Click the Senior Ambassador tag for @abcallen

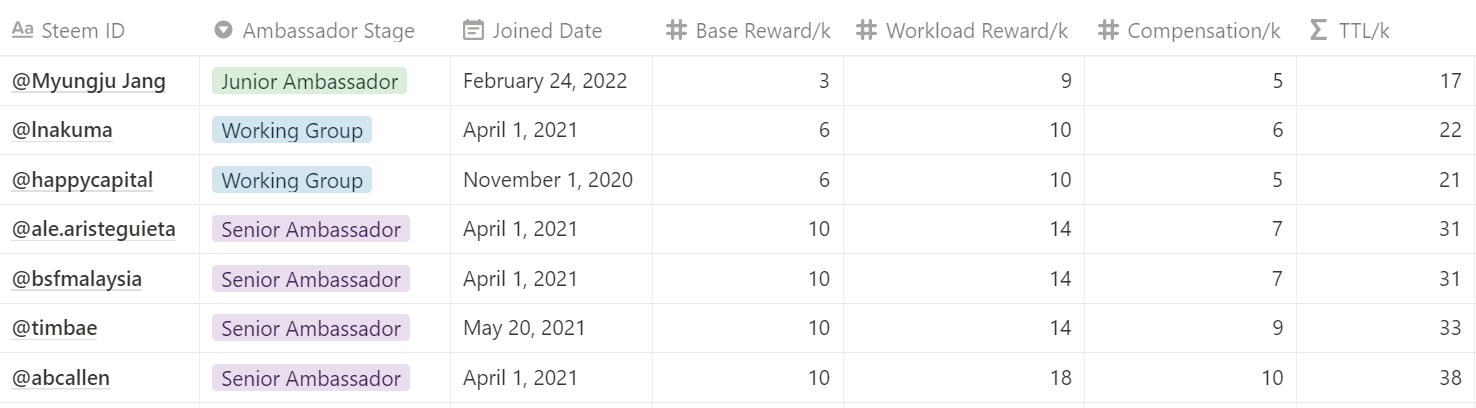coord(310,378)
